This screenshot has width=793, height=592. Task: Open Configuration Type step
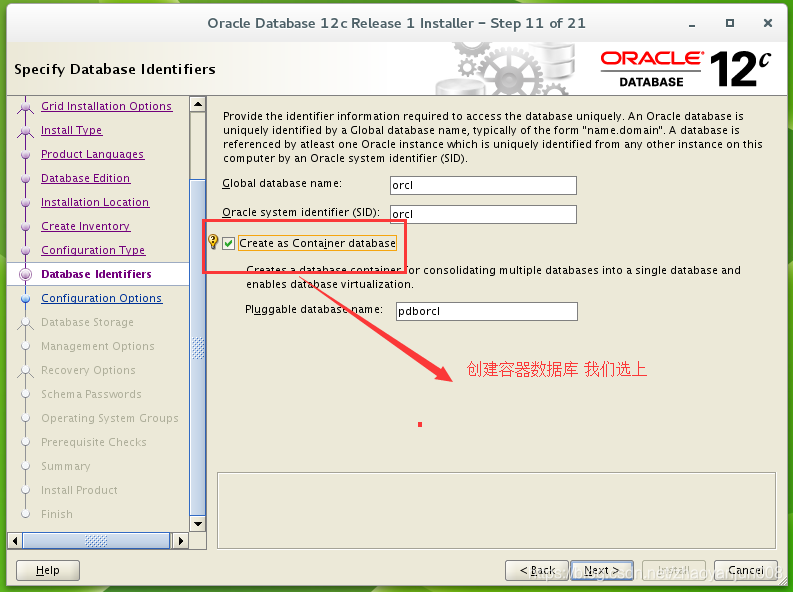click(x=93, y=250)
